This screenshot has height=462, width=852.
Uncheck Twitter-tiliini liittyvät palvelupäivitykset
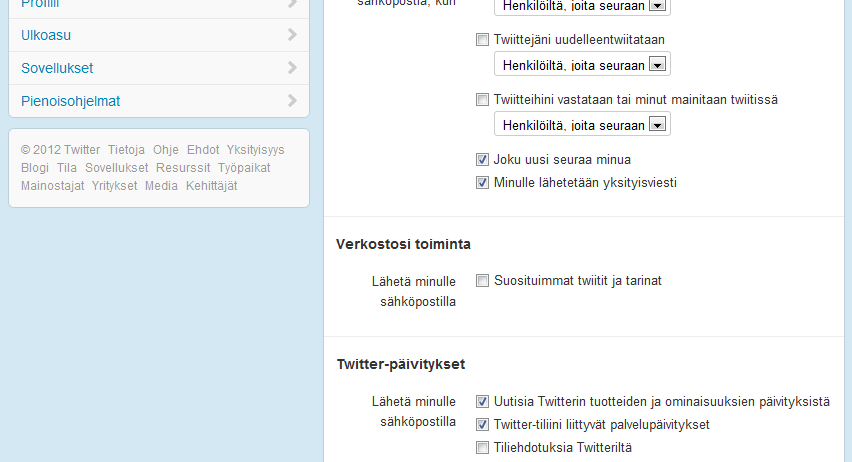click(482, 424)
